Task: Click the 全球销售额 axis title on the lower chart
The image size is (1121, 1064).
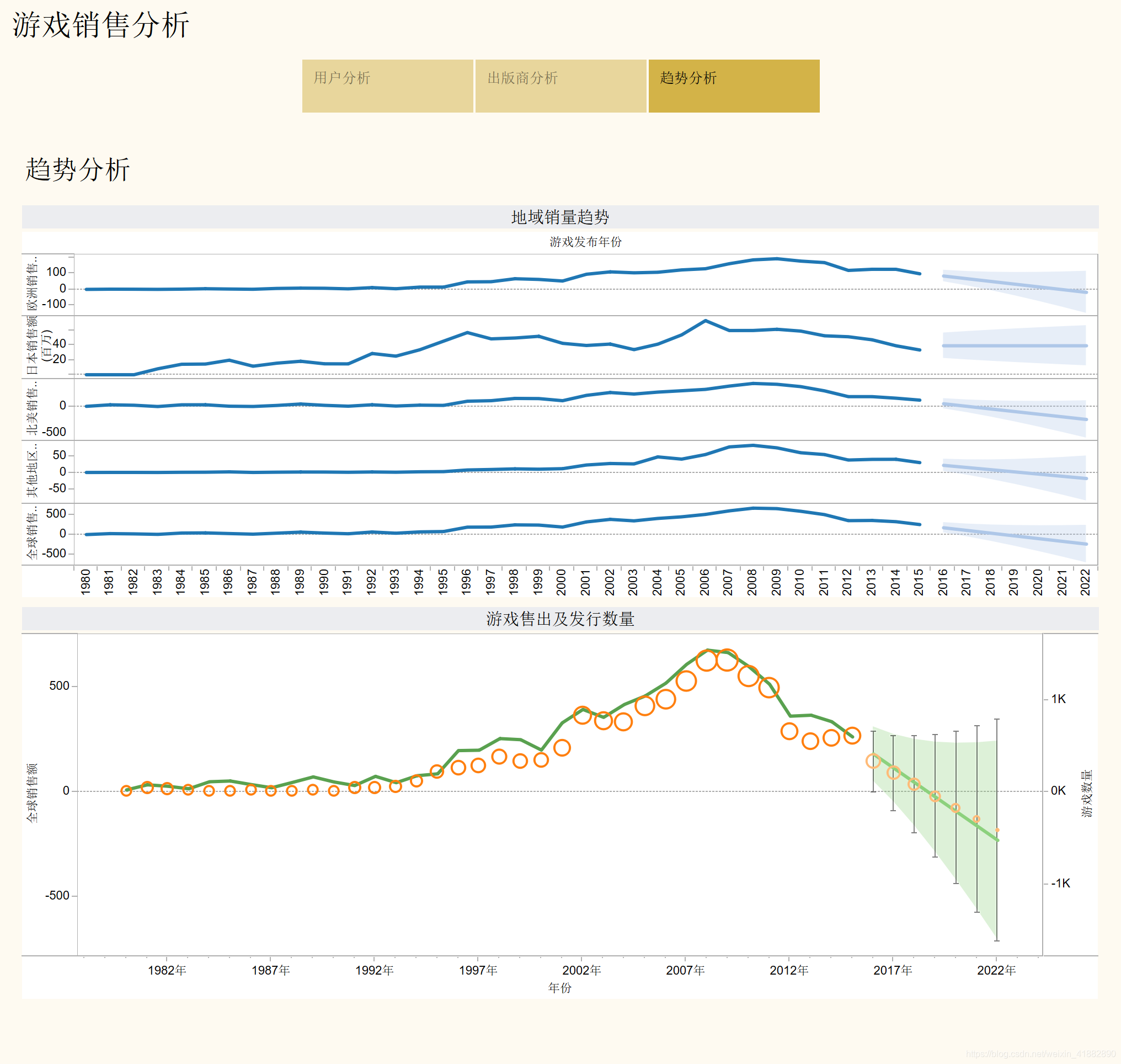Action: pyautogui.click(x=33, y=792)
